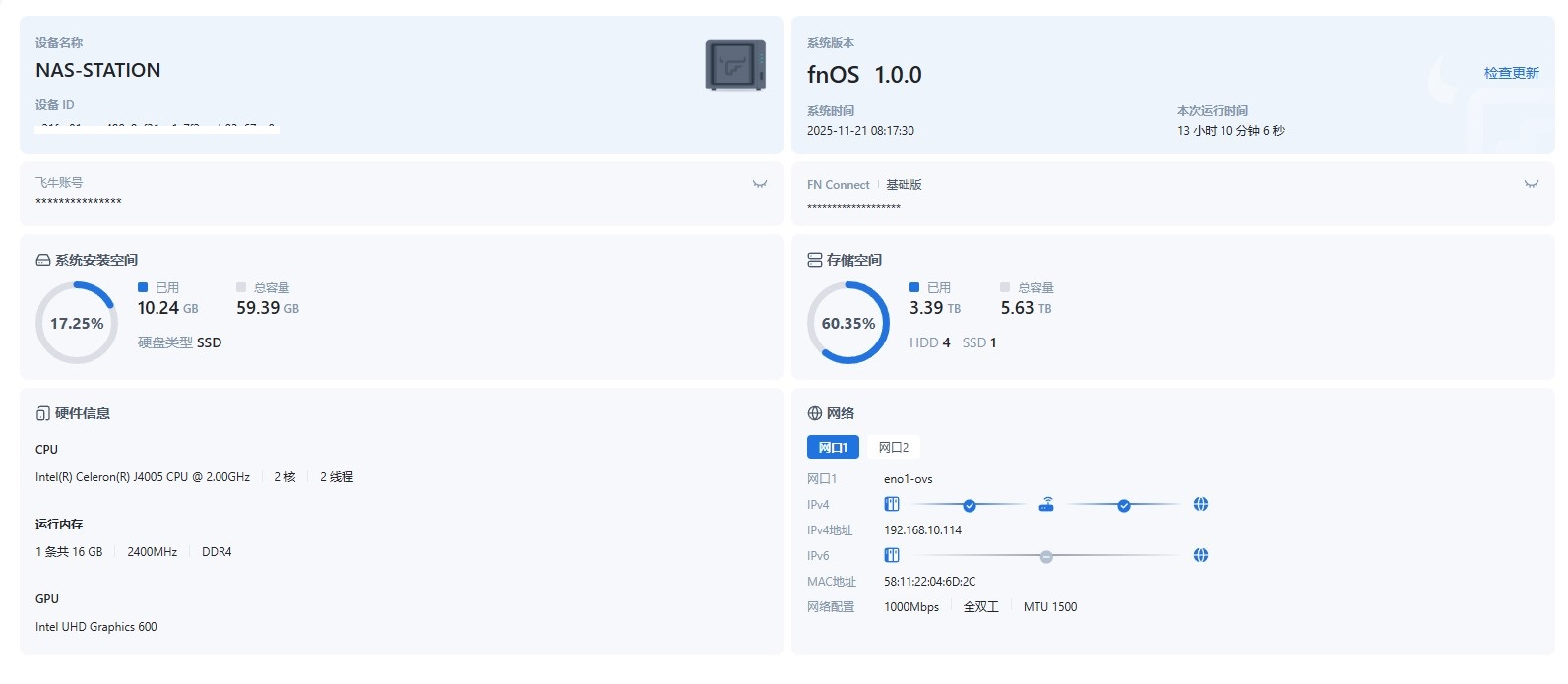Click the DDR4 memory type
This screenshot has height=684, width=1568.
pos(217,551)
